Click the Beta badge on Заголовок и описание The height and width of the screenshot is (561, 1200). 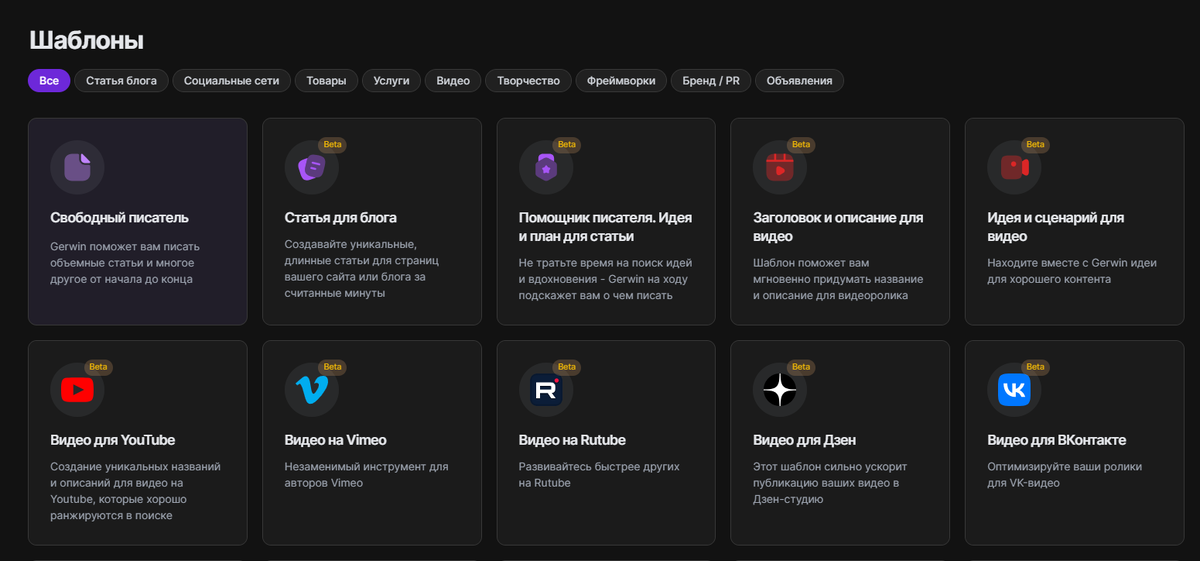[x=801, y=145]
